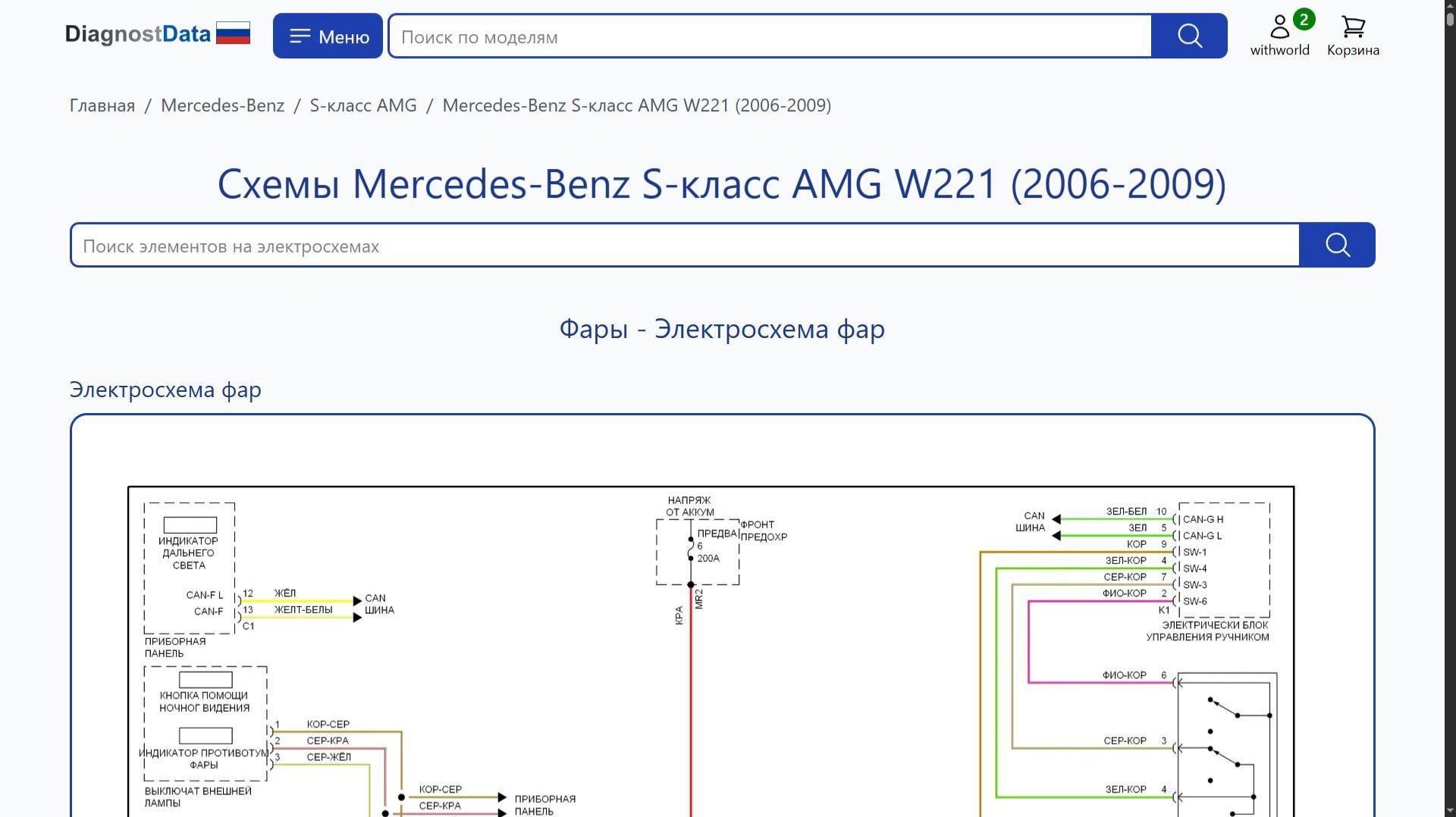Open the S-класс AMG breadcrumb link
1456x817 pixels.
(x=362, y=105)
